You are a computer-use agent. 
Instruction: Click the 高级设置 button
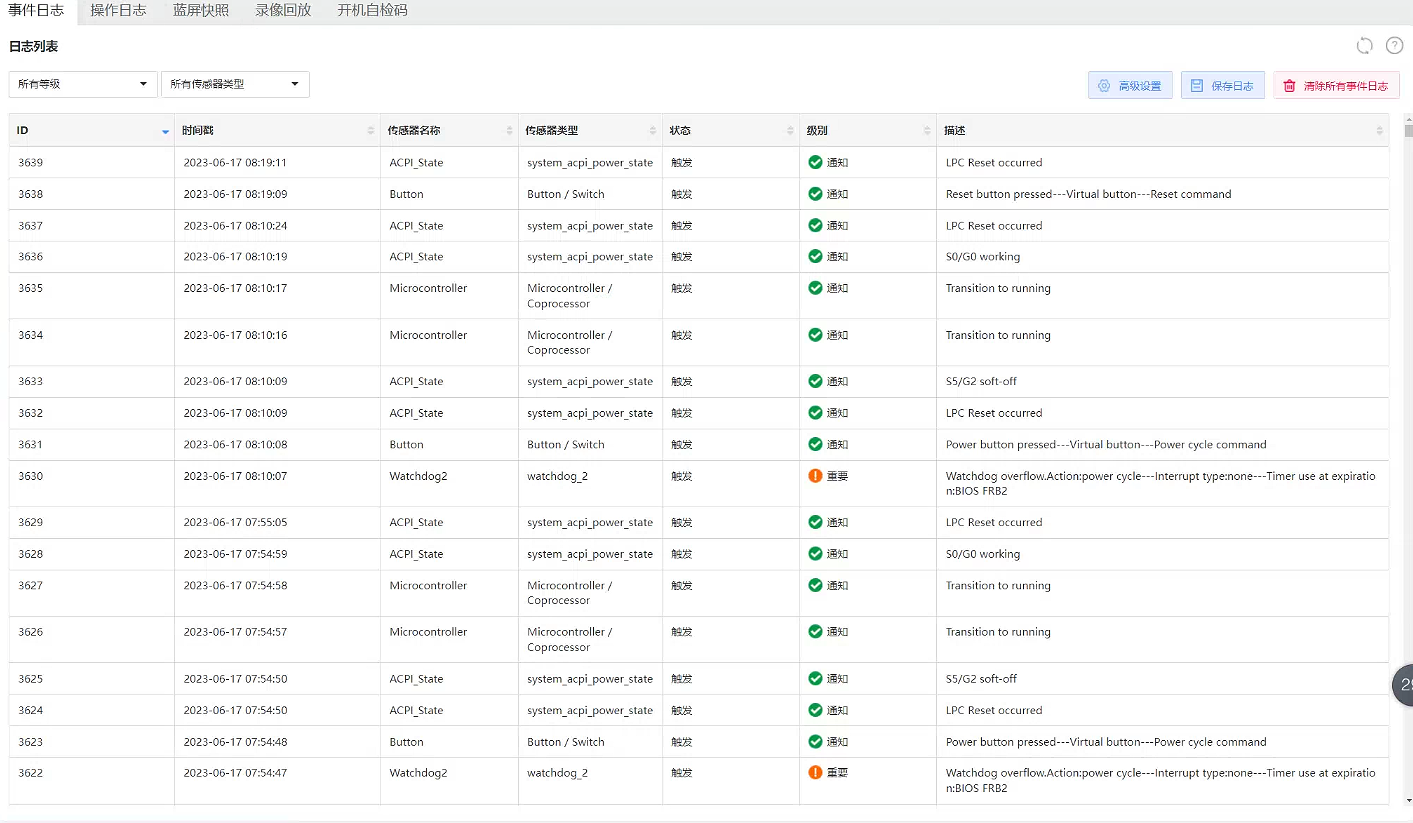[1130, 86]
